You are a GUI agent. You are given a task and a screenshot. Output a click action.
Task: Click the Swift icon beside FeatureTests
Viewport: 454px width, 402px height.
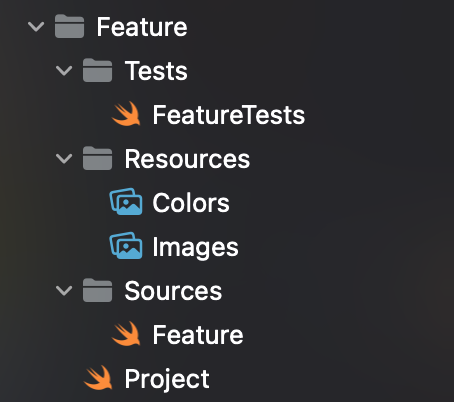click(126, 114)
